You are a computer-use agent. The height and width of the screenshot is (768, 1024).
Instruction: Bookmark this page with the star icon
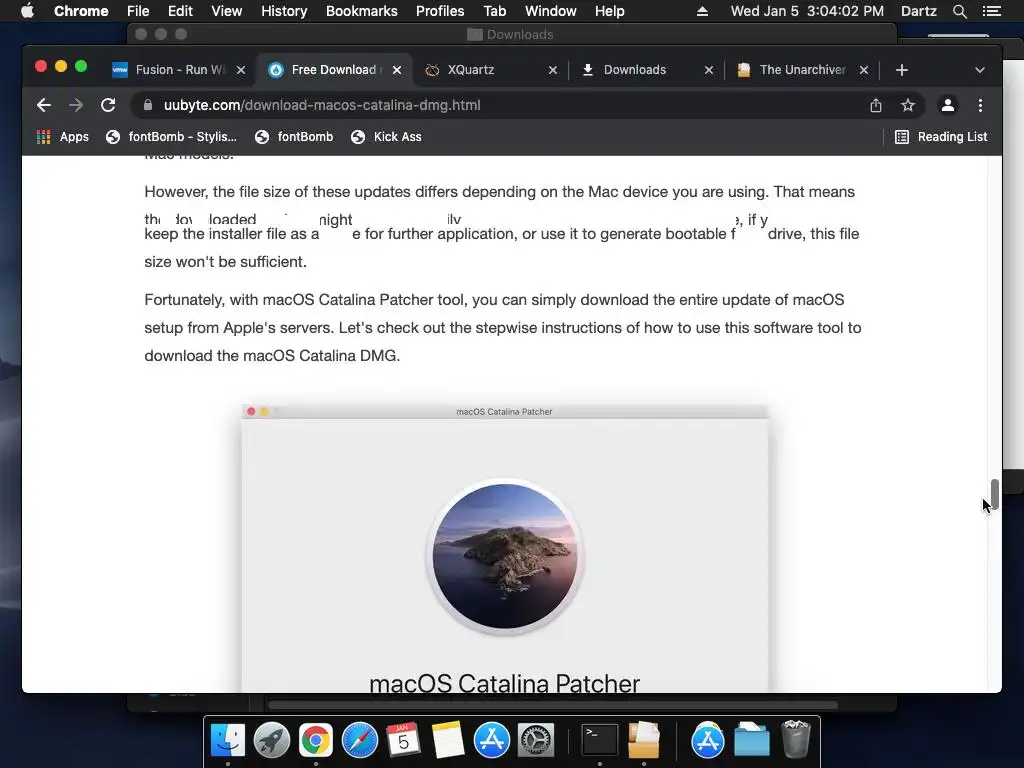pyautogui.click(x=908, y=105)
